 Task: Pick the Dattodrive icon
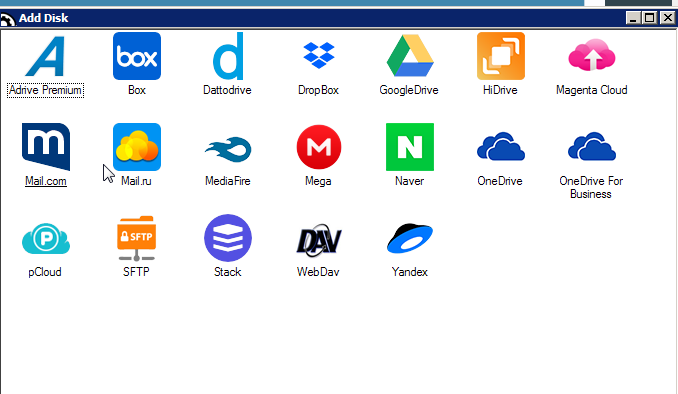click(228, 56)
